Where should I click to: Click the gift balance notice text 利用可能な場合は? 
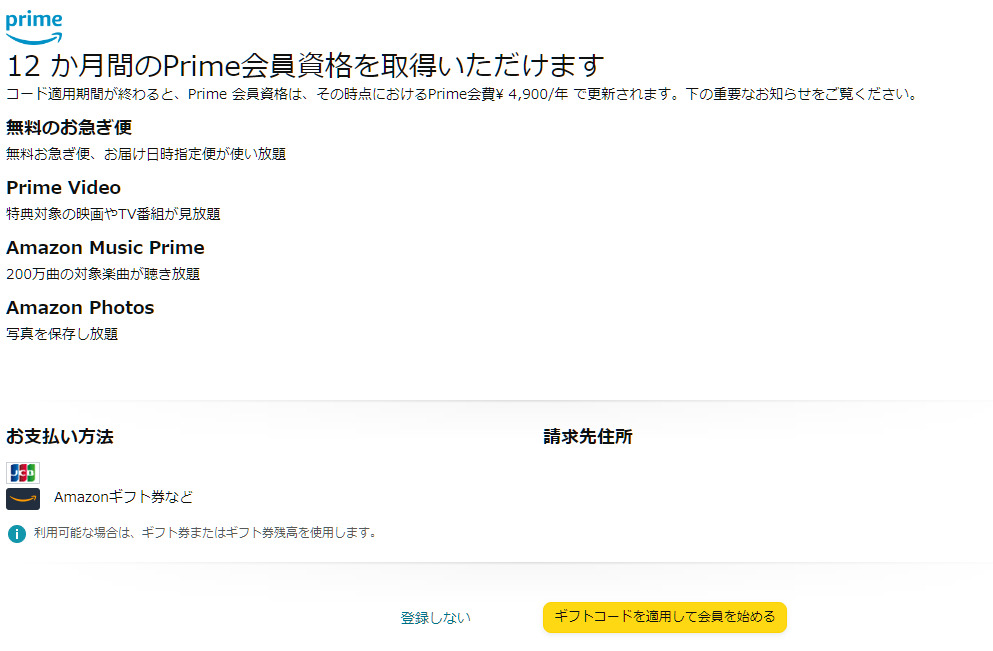(205, 533)
